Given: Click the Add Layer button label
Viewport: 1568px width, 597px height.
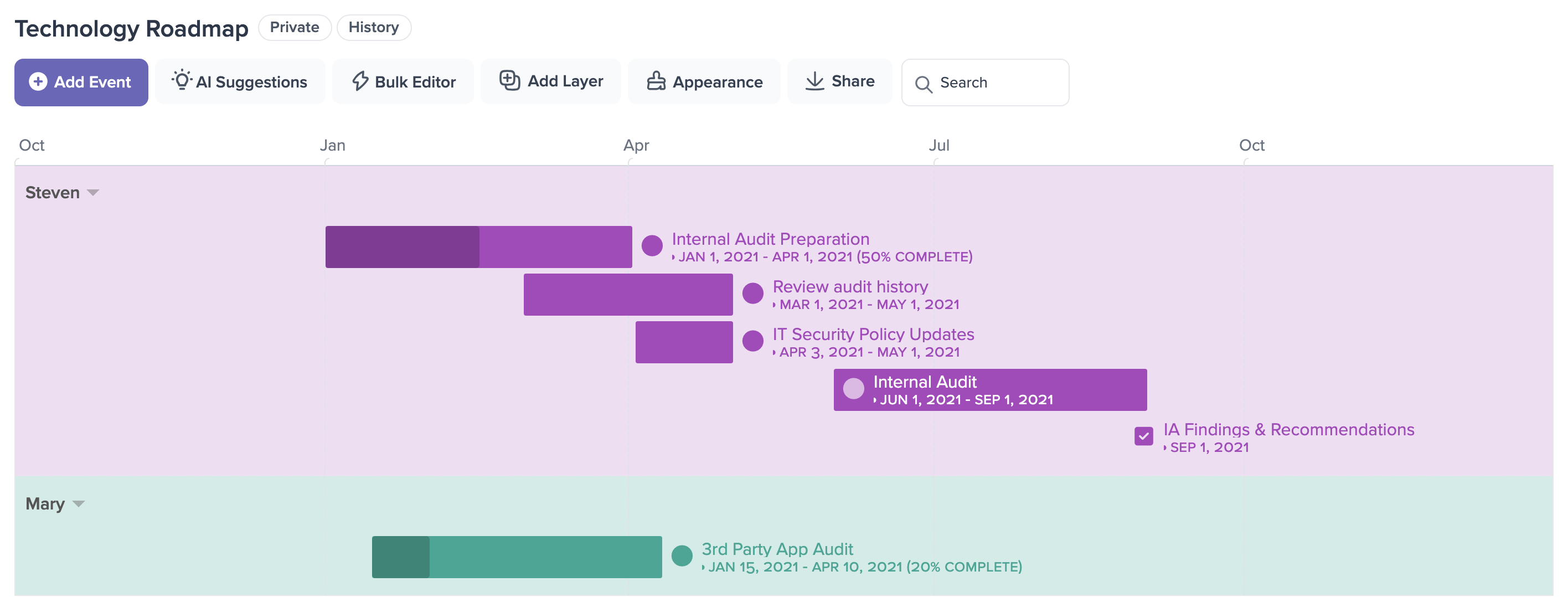Looking at the screenshot, I should point(565,81).
